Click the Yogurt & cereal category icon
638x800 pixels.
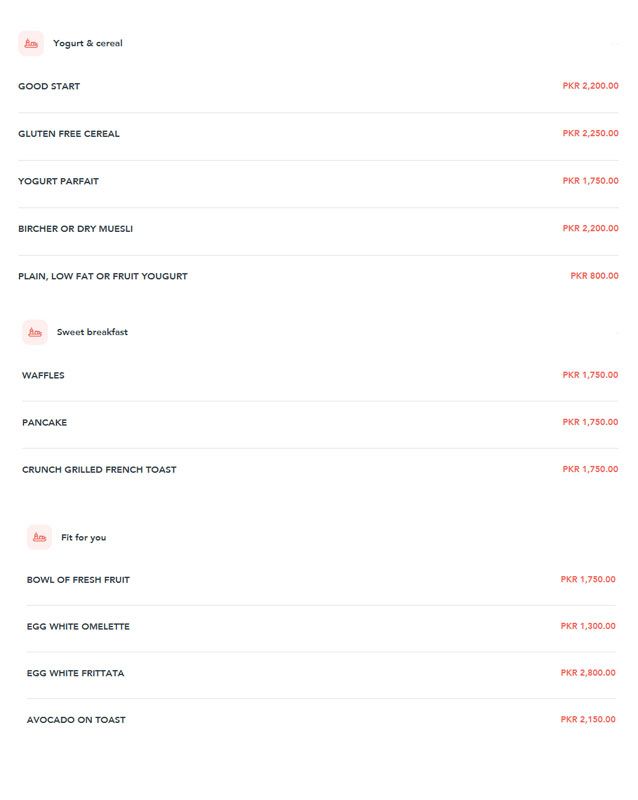tap(31, 43)
